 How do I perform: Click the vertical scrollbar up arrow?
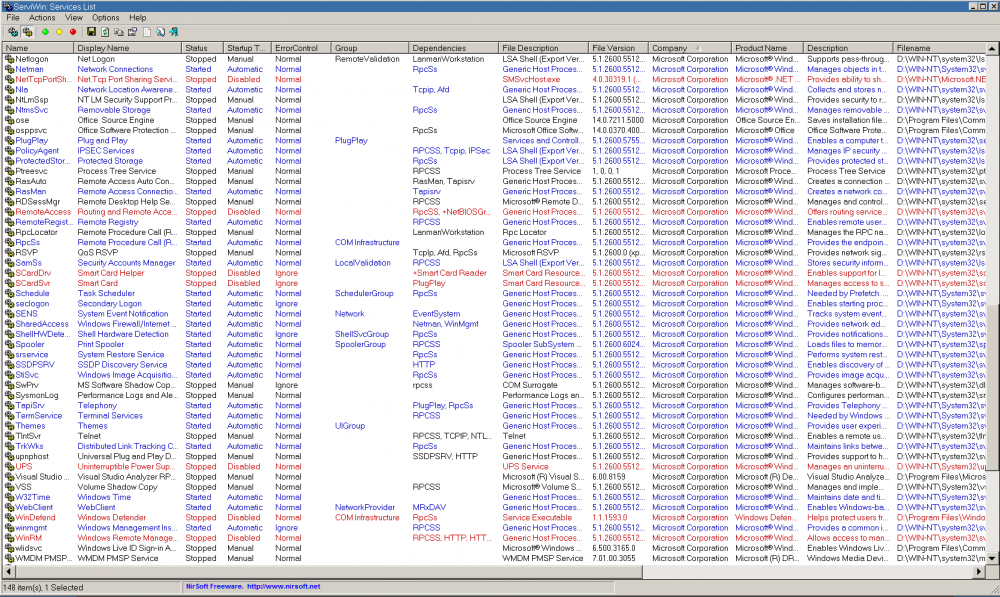click(x=994, y=48)
